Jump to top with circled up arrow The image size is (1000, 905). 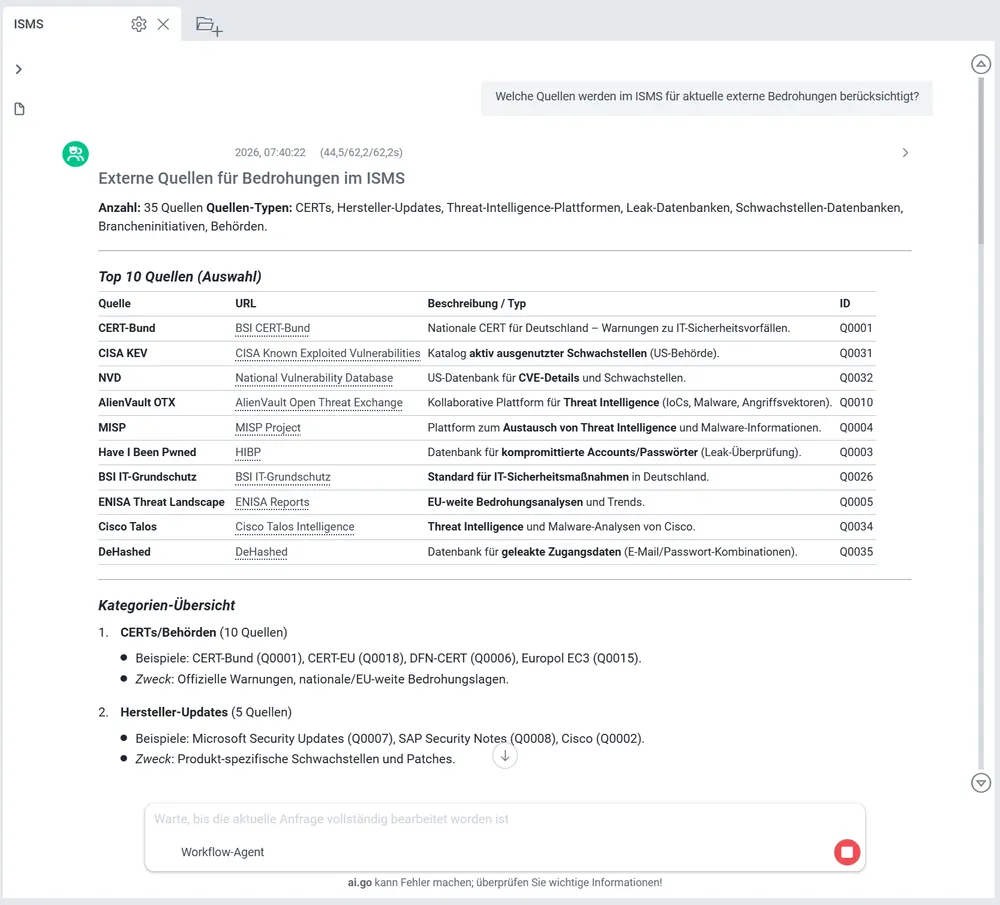pyautogui.click(x=980, y=64)
